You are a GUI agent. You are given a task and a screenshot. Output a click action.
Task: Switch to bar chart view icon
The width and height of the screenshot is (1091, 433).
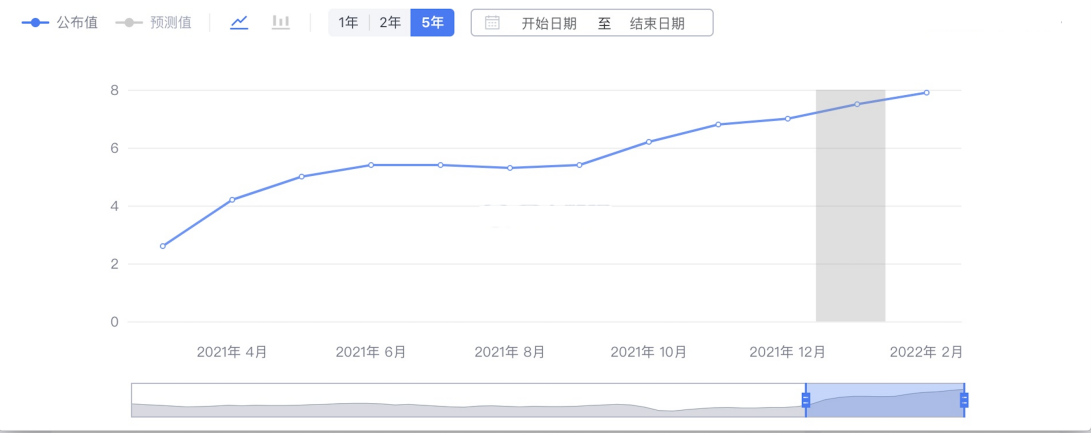[281, 22]
